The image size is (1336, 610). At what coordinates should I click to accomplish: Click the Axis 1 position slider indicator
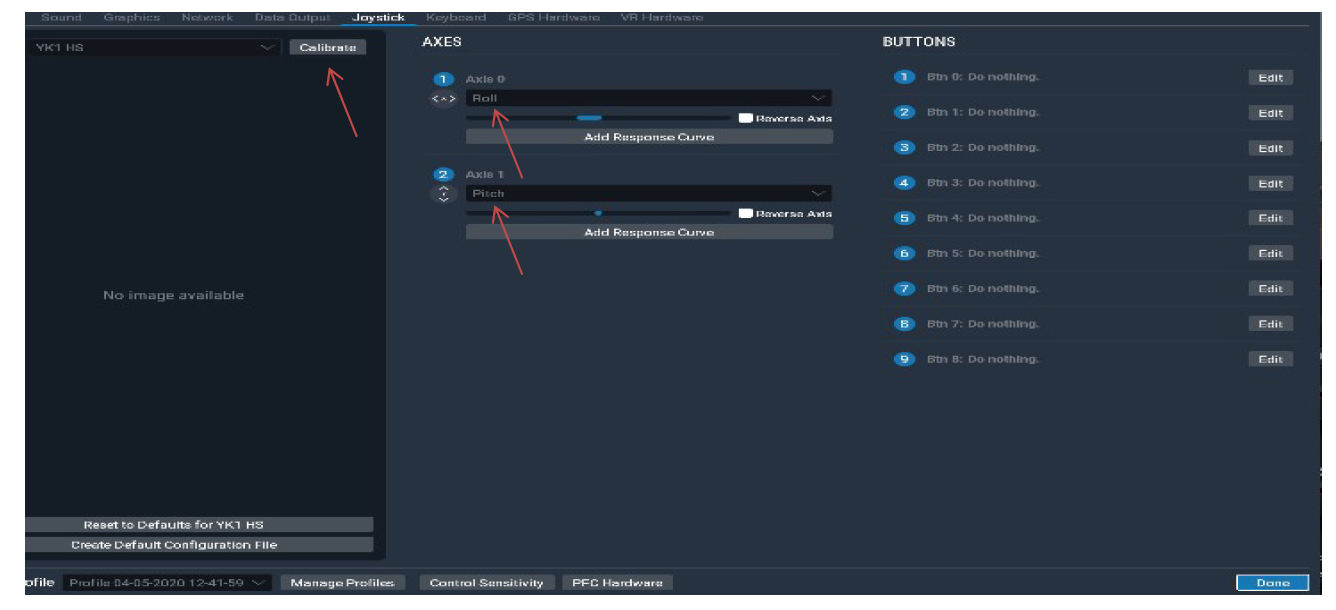(x=600, y=212)
